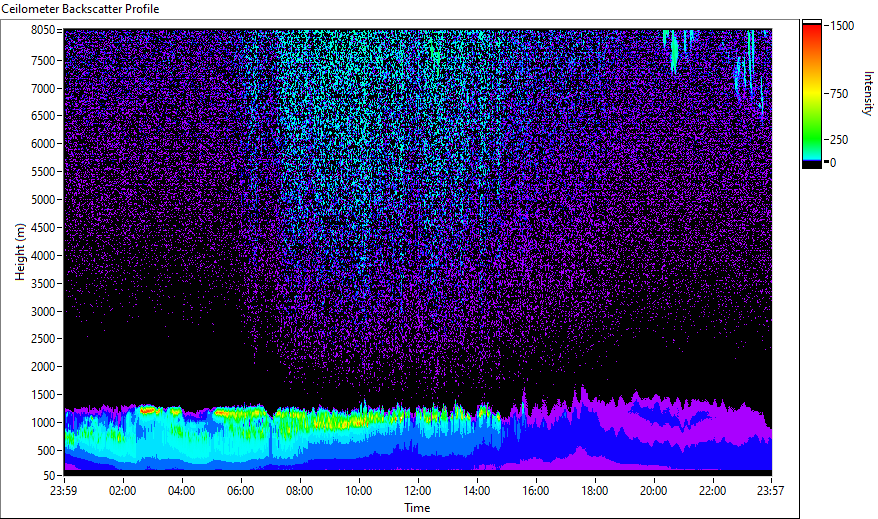Screen dimensions: 878x519
Task: Click the 0 intensity scale value
Action: tap(833, 163)
